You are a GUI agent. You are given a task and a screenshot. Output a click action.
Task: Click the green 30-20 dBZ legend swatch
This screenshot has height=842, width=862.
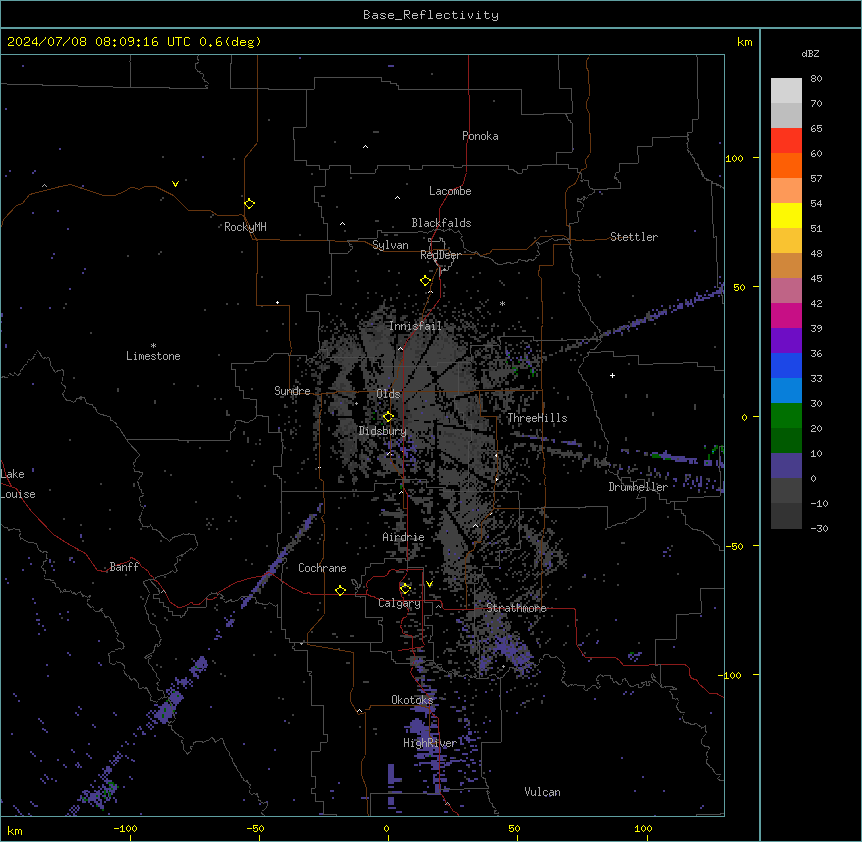pos(786,416)
